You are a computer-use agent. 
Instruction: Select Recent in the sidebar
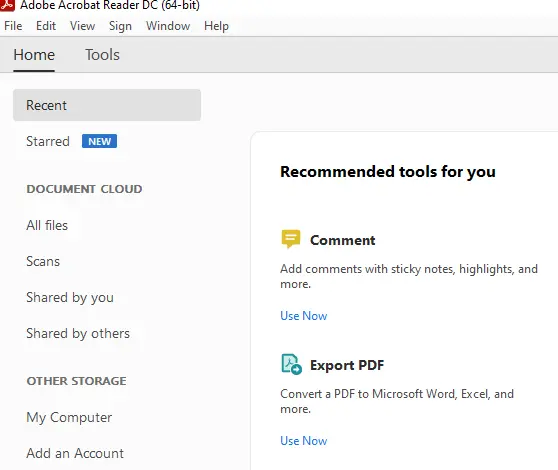click(x=107, y=105)
